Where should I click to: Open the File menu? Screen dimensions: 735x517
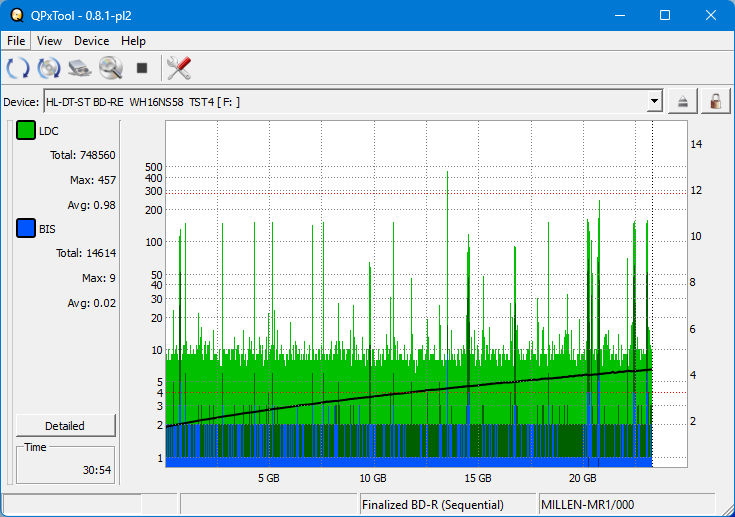coord(16,41)
